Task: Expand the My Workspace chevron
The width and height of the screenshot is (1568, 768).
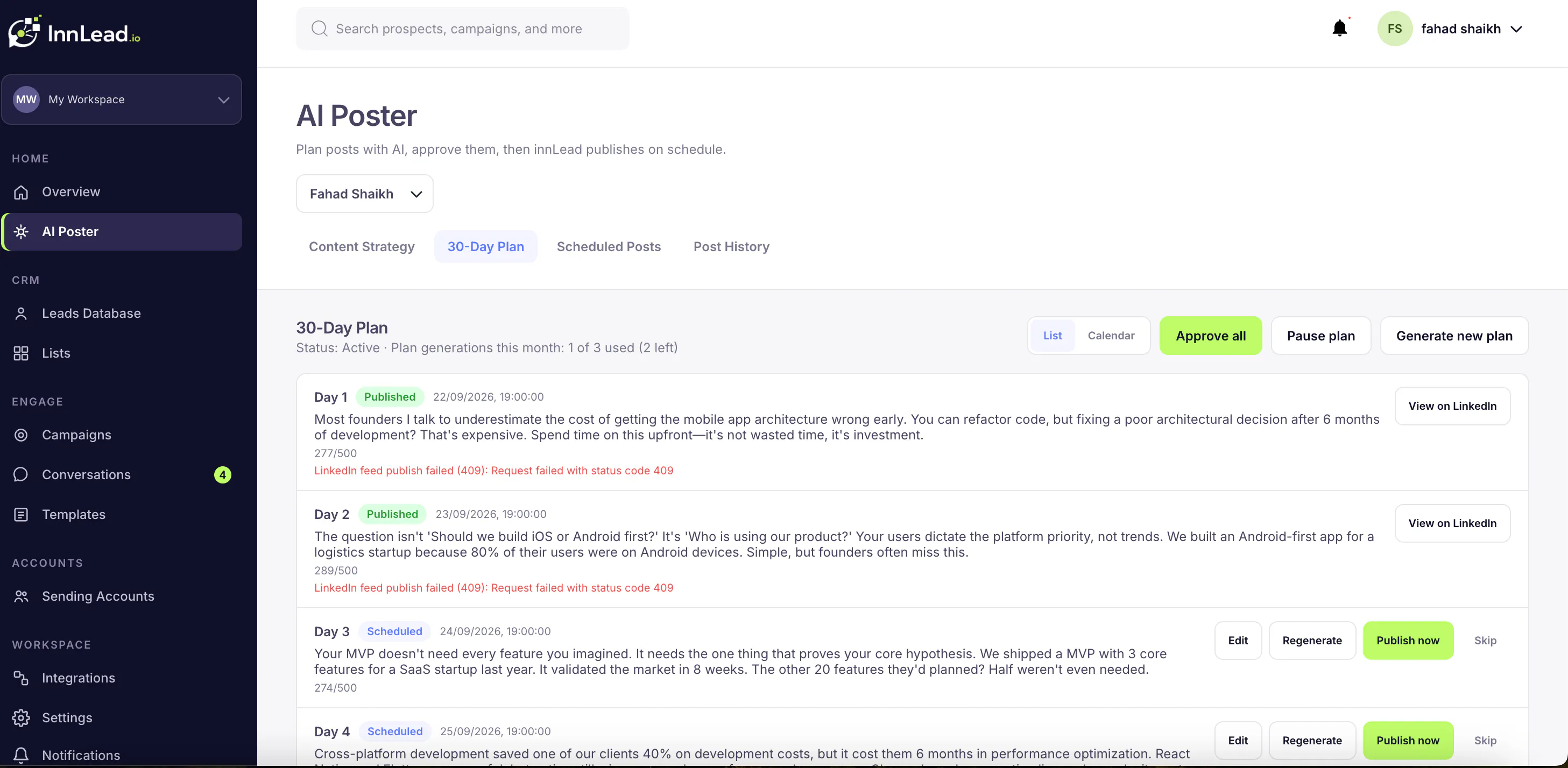Action: 224,100
